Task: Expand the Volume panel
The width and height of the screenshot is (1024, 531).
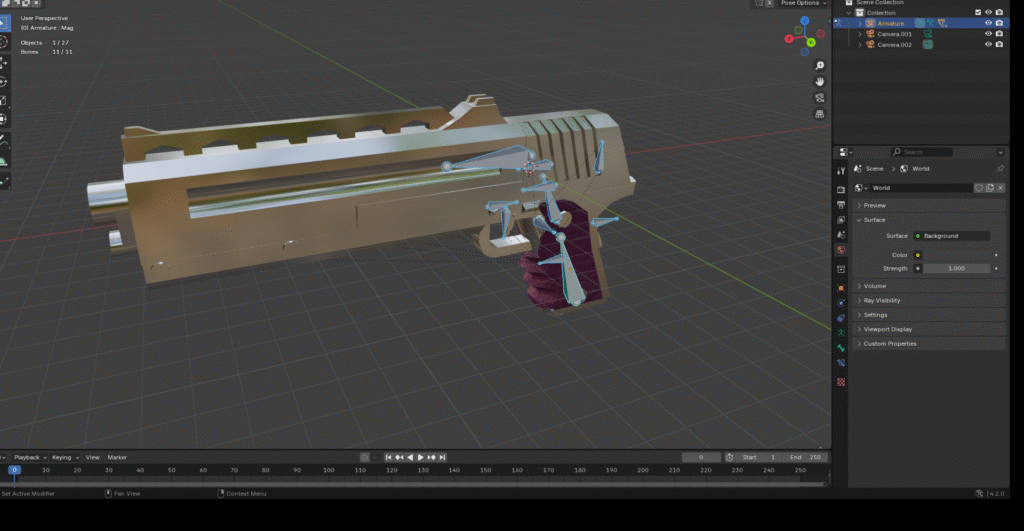Action: pyautogui.click(x=874, y=286)
